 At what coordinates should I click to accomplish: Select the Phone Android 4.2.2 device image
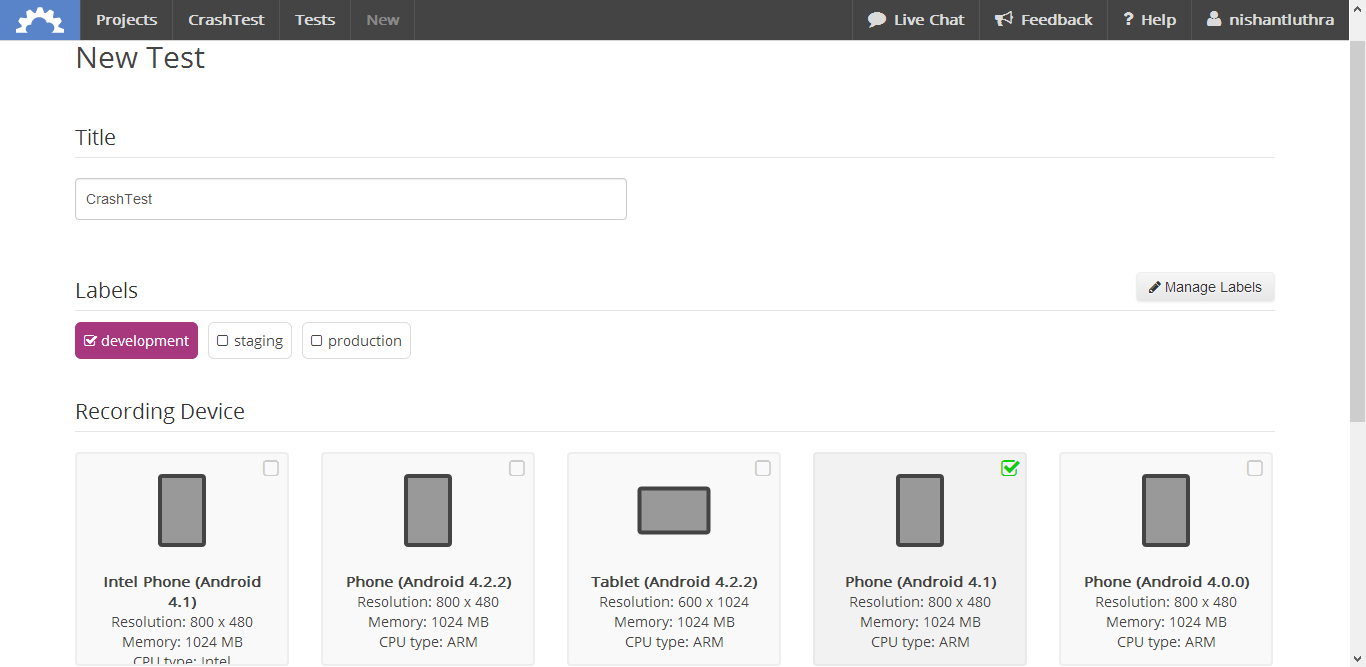click(428, 510)
